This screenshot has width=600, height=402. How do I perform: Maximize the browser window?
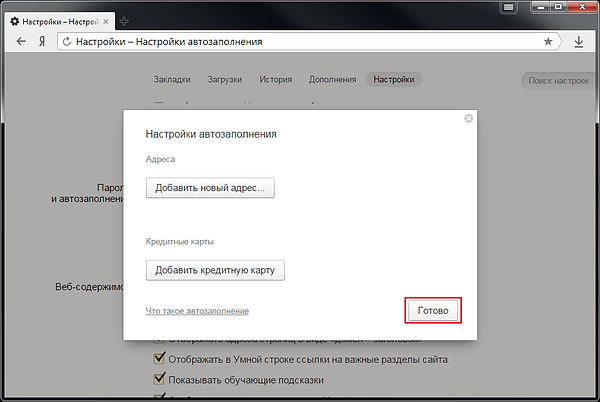pos(558,7)
